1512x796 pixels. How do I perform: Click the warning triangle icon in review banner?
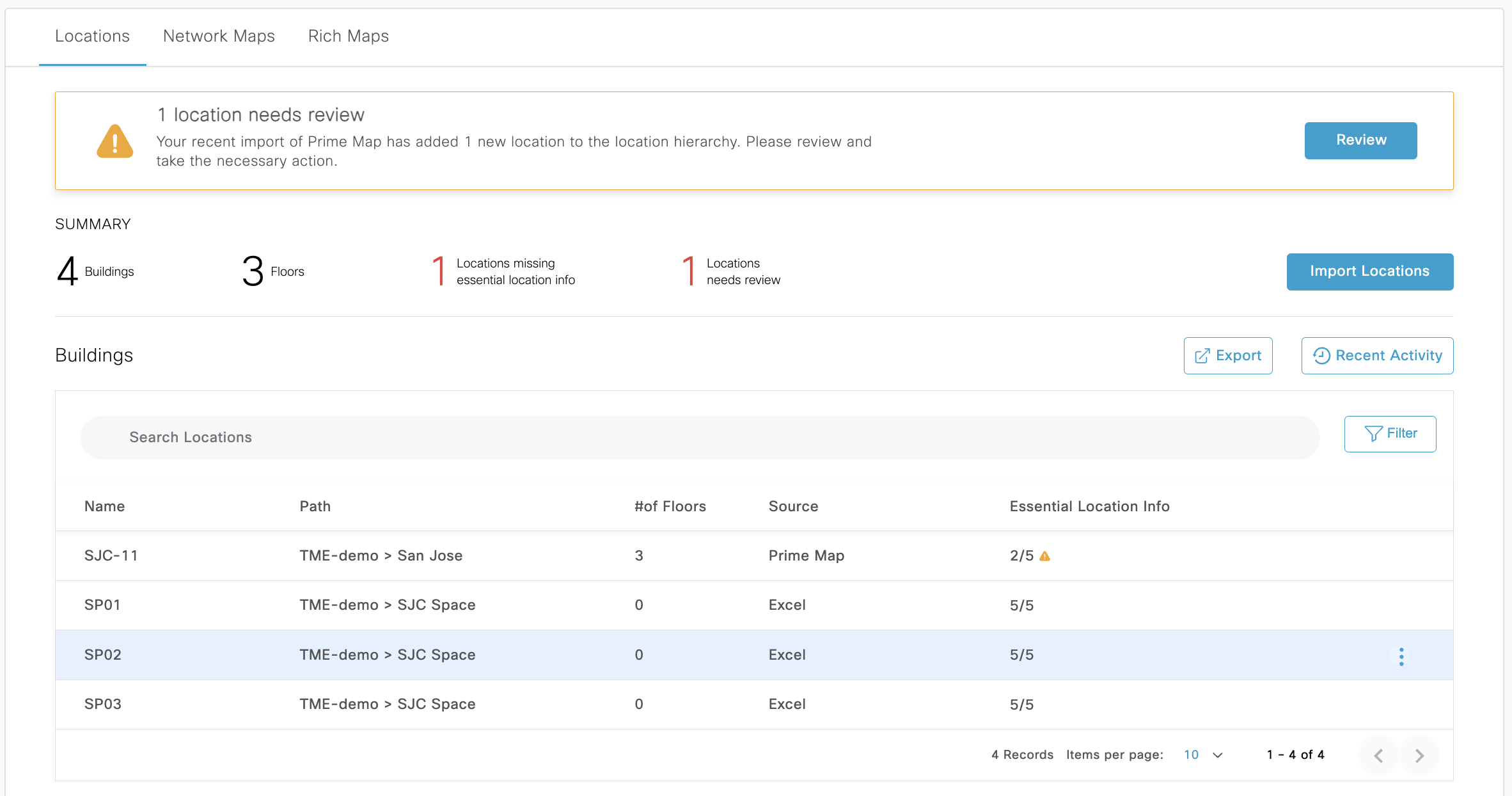click(x=115, y=141)
